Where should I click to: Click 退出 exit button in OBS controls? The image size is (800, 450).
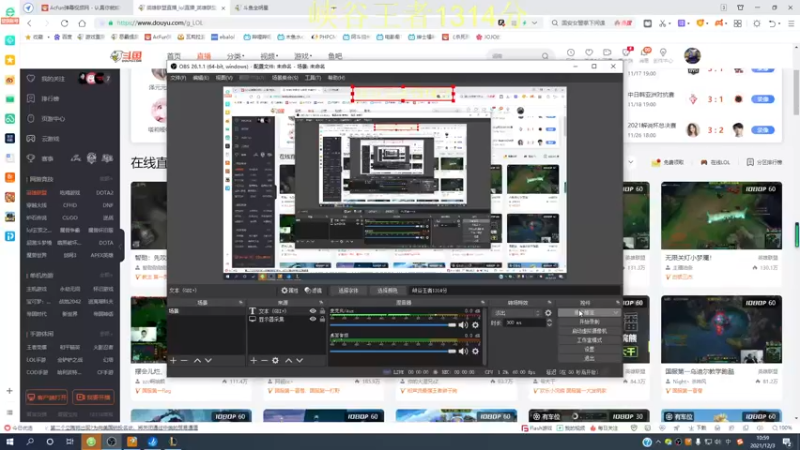(589, 359)
